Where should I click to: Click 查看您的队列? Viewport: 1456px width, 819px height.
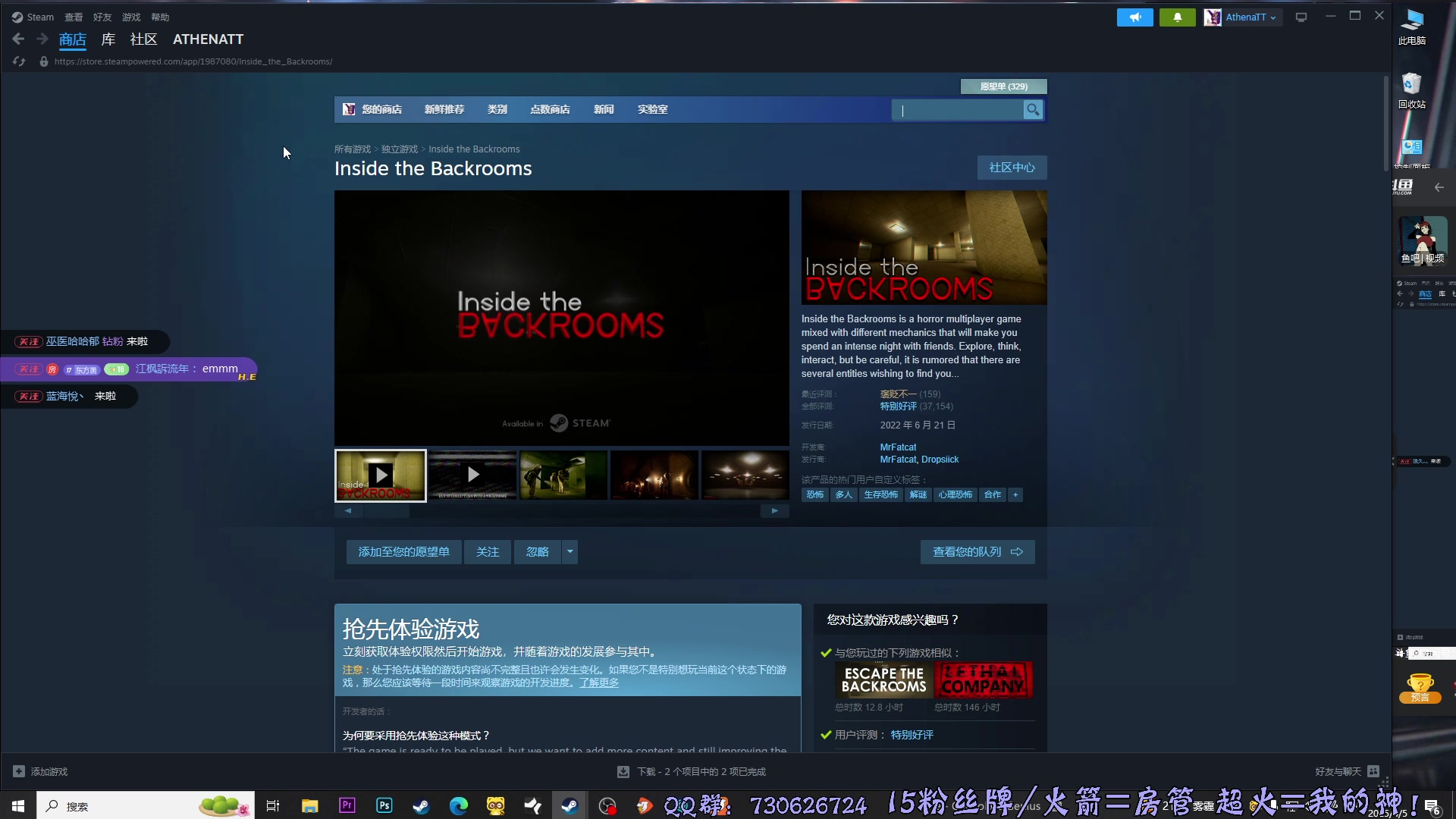pyautogui.click(x=977, y=552)
